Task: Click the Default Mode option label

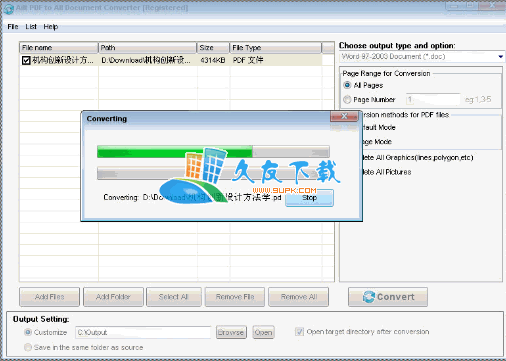Action: [x=379, y=128]
